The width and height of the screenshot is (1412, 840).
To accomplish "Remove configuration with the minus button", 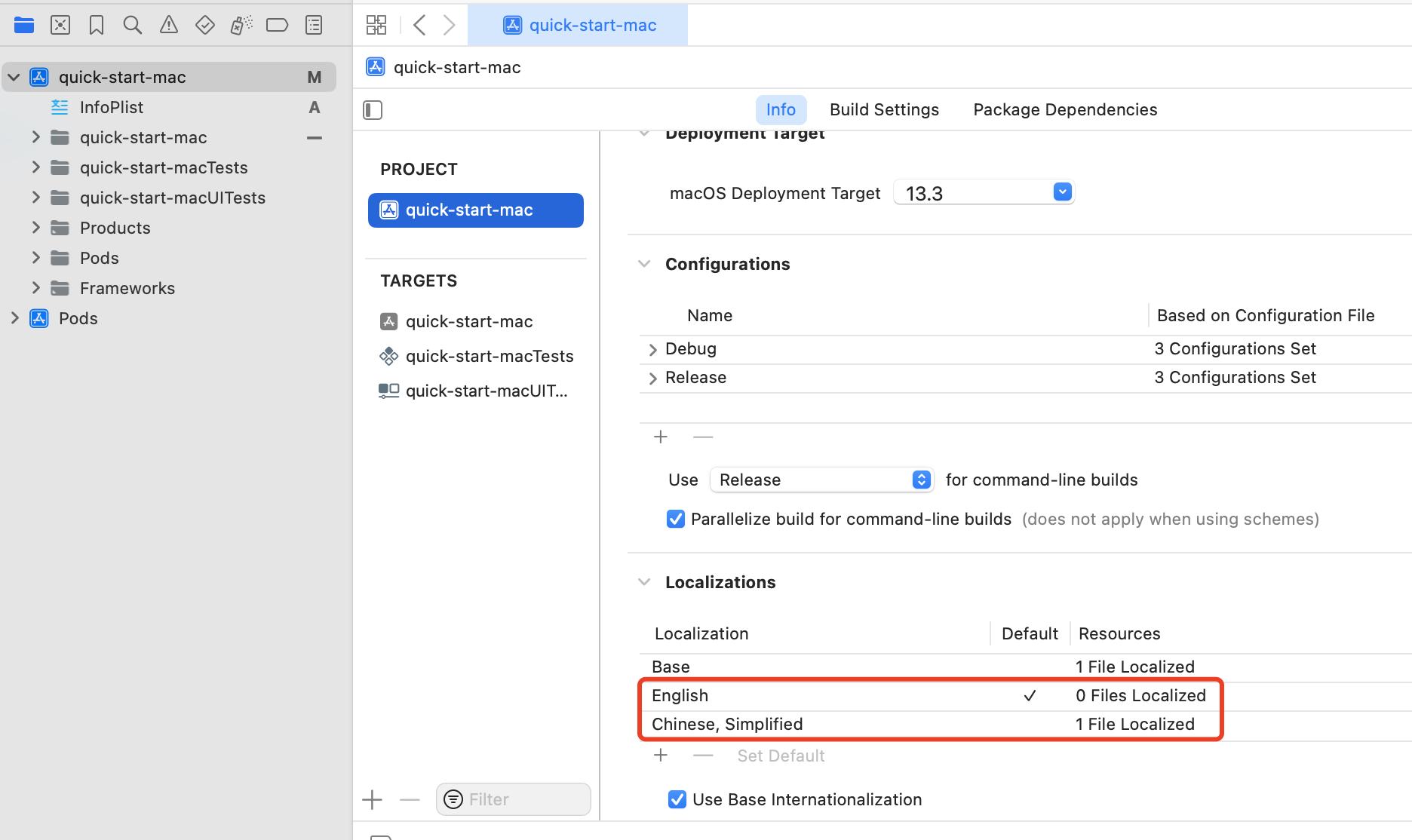I will (x=703, y=437).
